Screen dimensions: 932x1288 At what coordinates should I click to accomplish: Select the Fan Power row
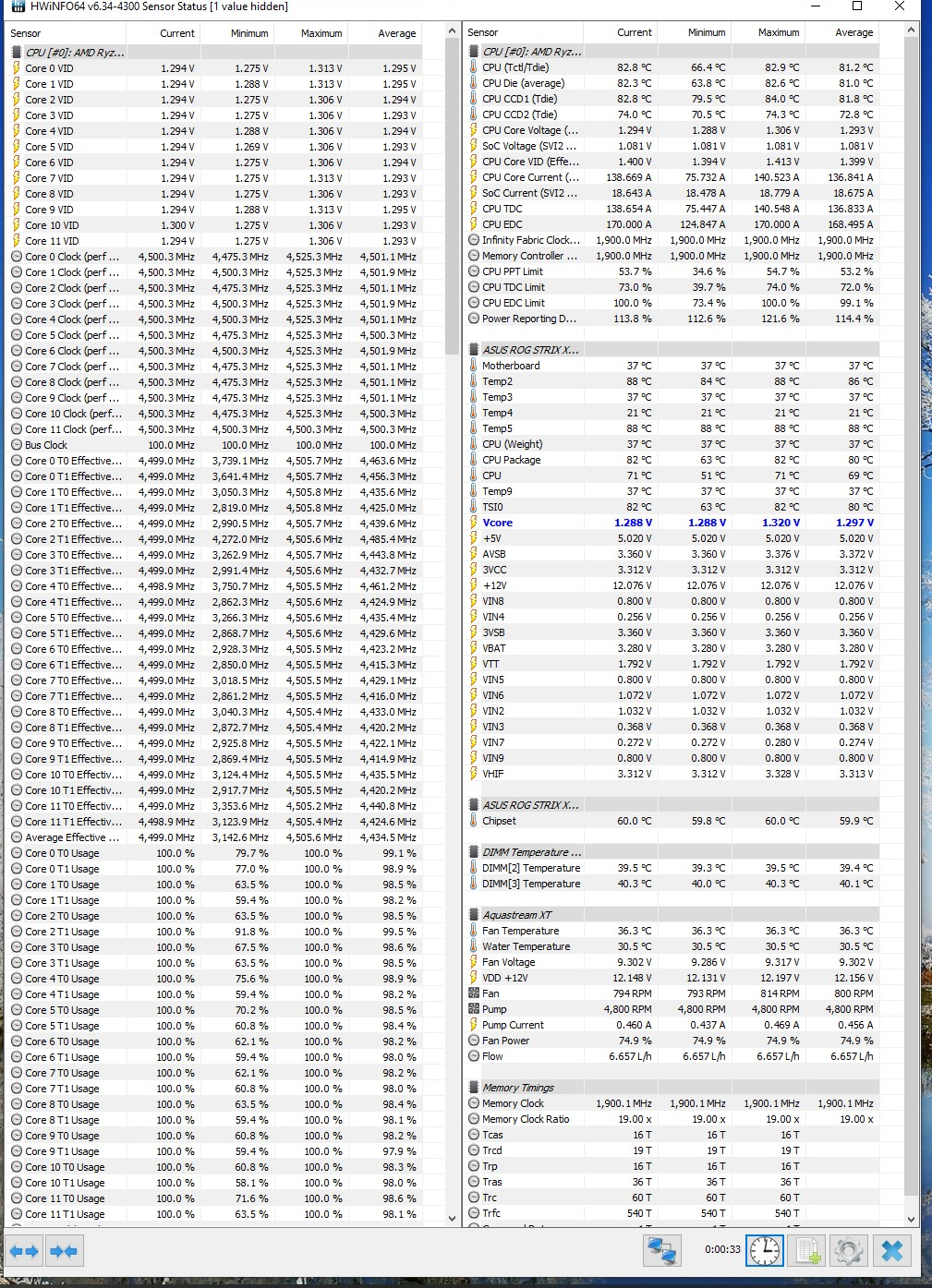click(672, 1041)
